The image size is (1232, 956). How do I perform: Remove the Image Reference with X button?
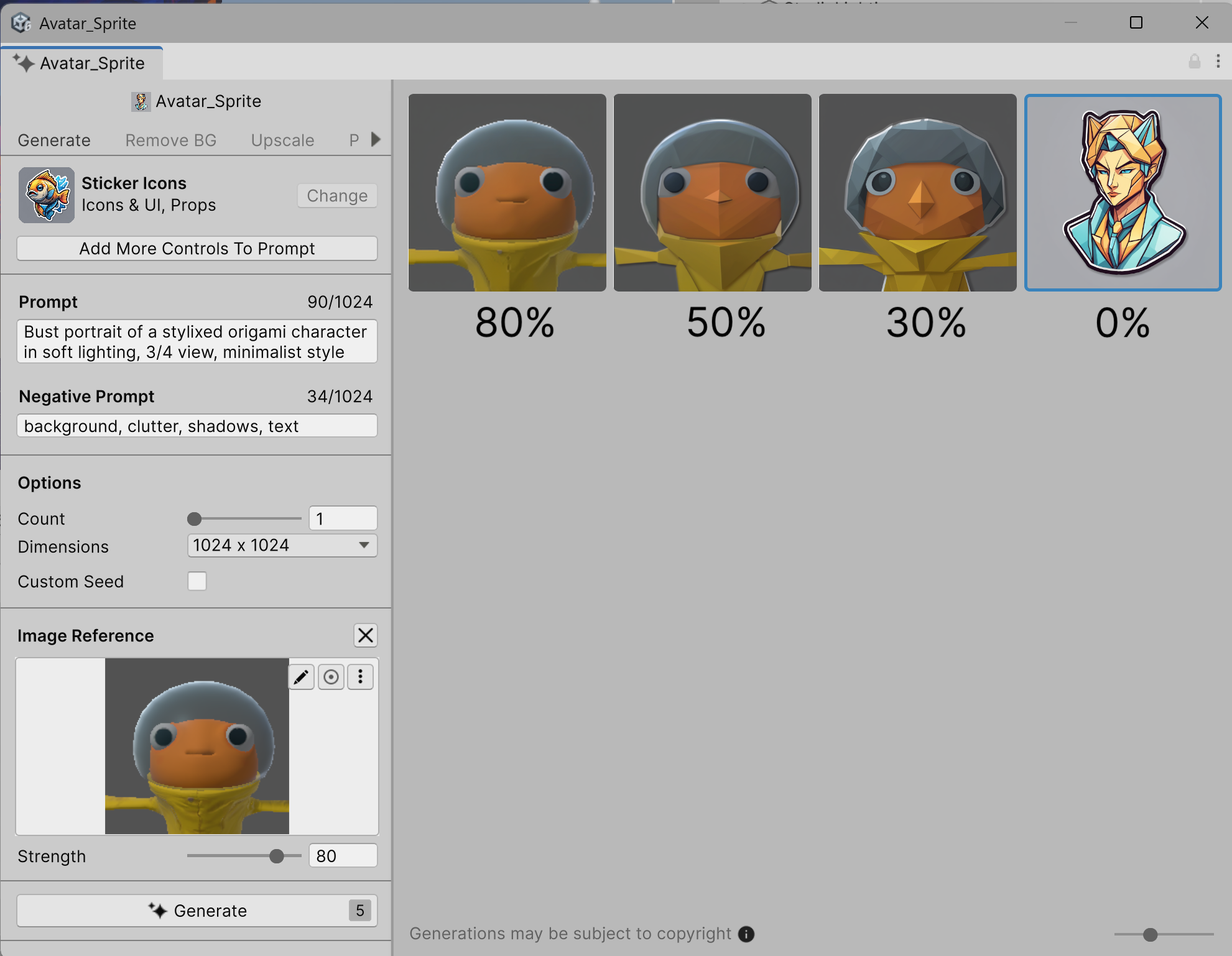tap(366, 635)
